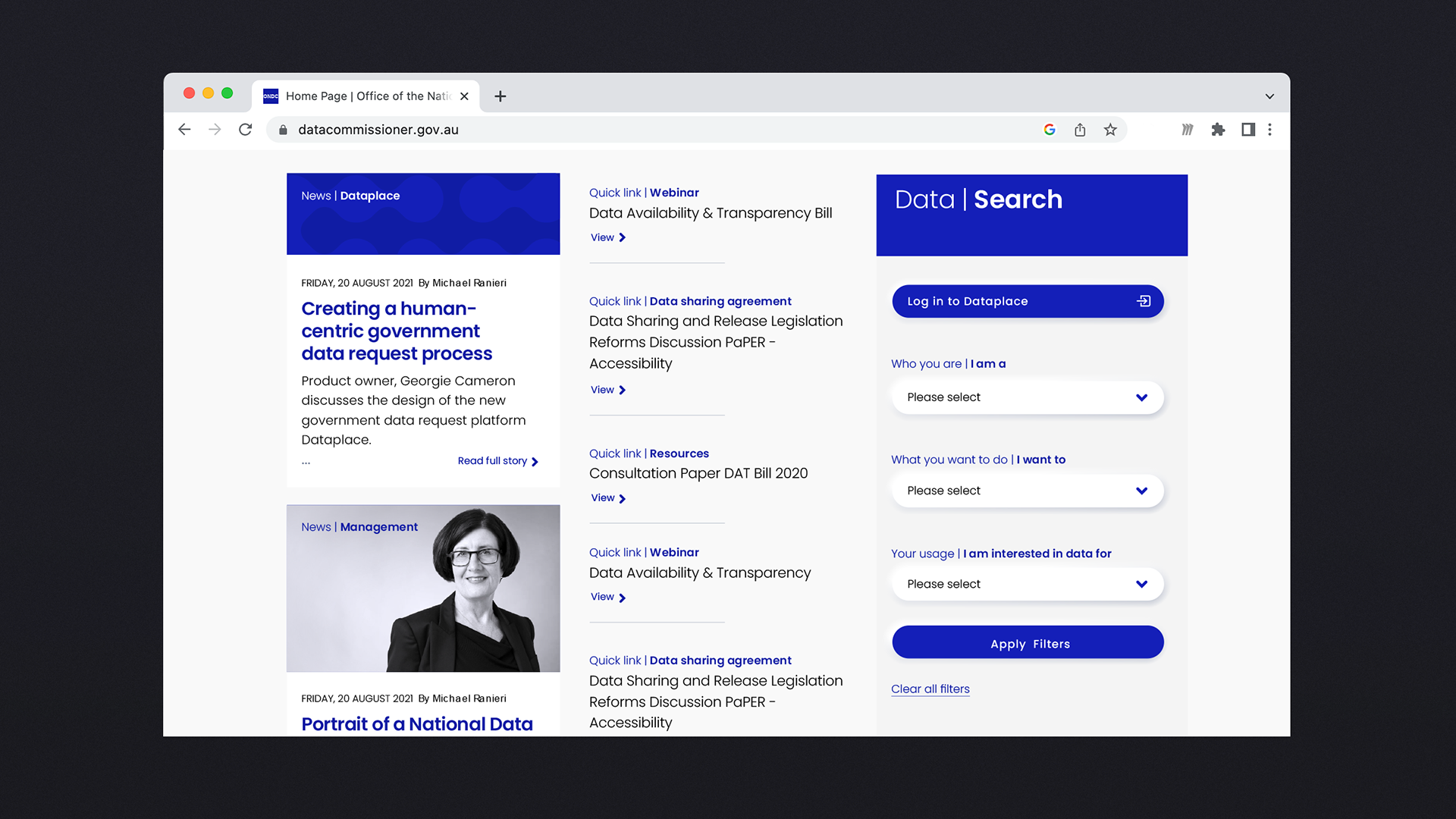
Task: Expand the 'I am a' dropdown
Action: point(1027,397)
